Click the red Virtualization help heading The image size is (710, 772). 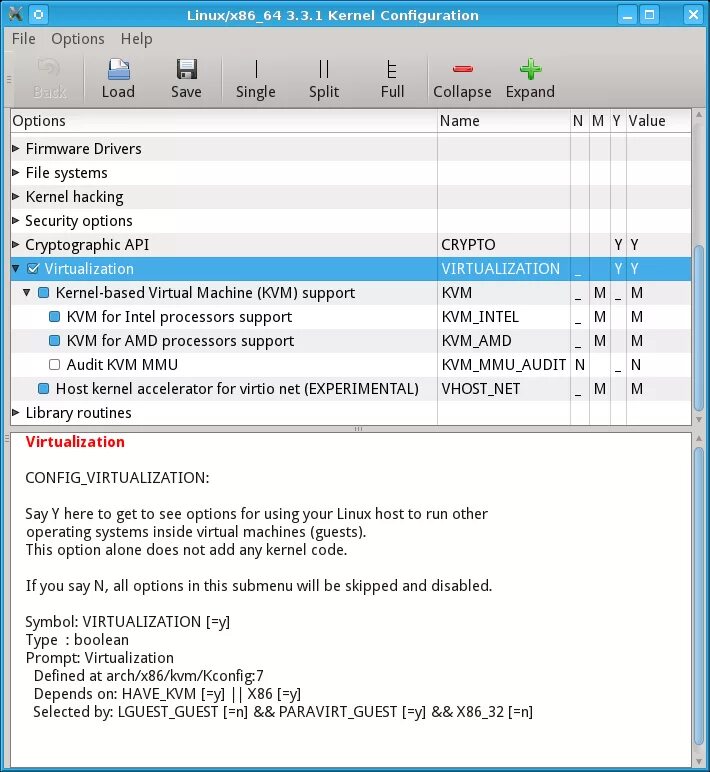click(x=75, y=442)
